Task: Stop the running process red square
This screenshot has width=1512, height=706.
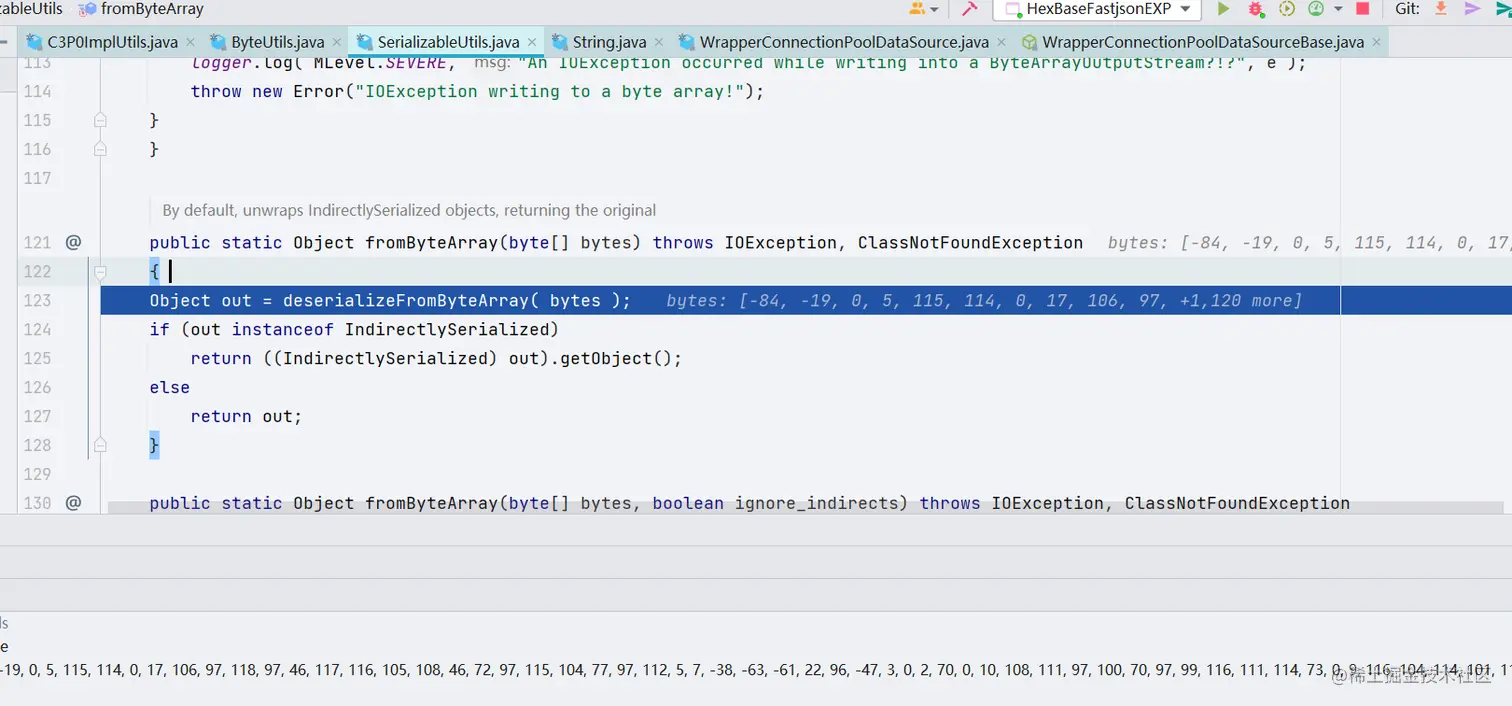Action: 1362,9
